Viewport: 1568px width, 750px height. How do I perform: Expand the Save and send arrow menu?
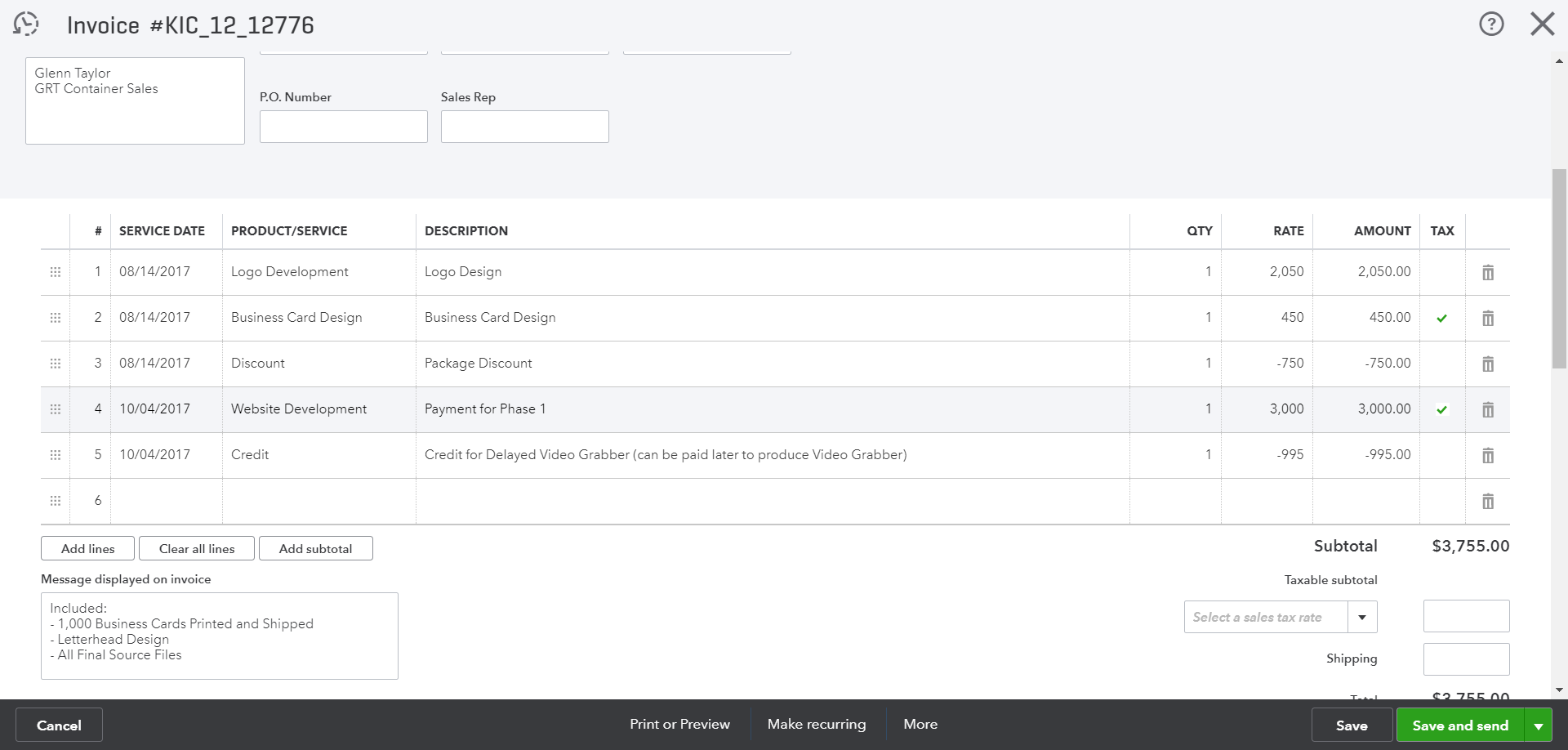[1539, 725]
